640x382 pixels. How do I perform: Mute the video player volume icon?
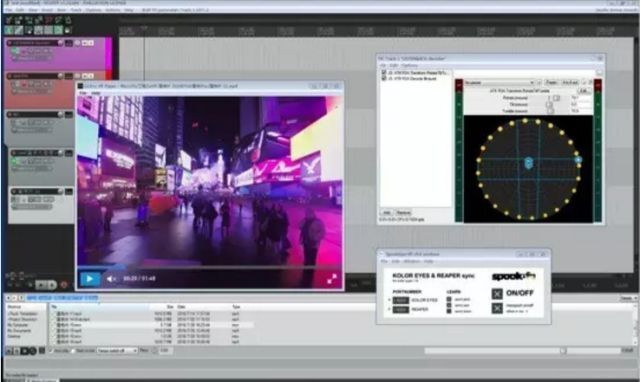tap(110, 279)
